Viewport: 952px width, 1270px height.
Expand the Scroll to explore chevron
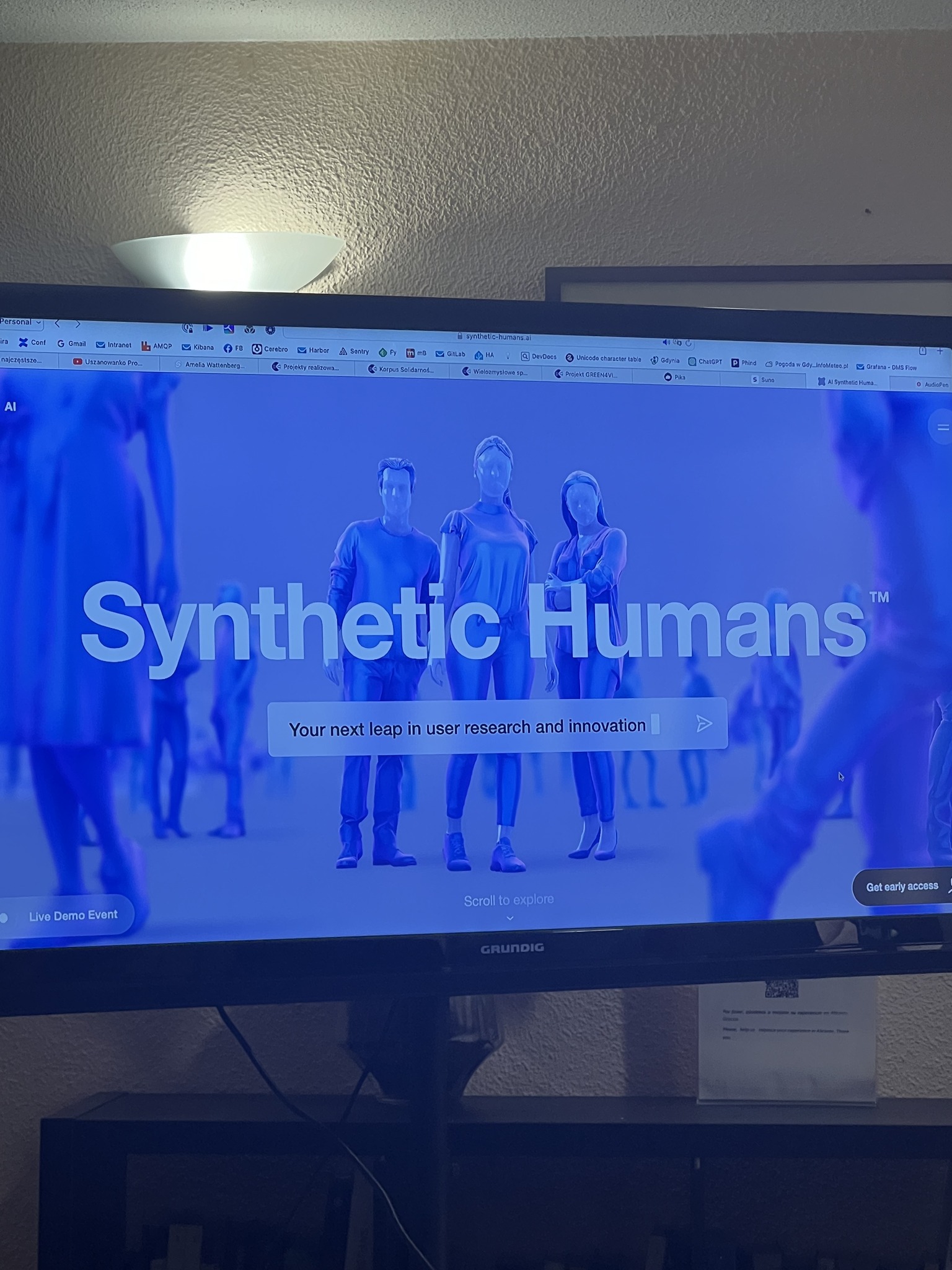pos(509,918)
